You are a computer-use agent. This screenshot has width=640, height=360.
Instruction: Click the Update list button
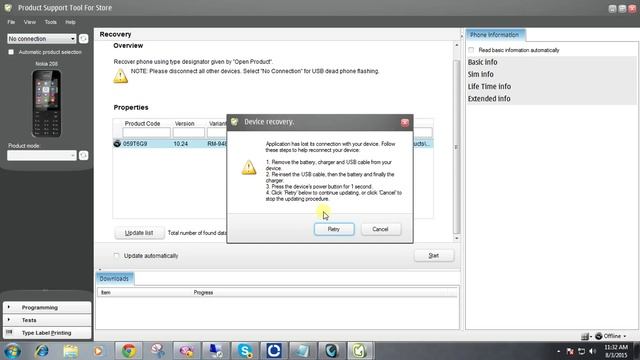(139, 233)
